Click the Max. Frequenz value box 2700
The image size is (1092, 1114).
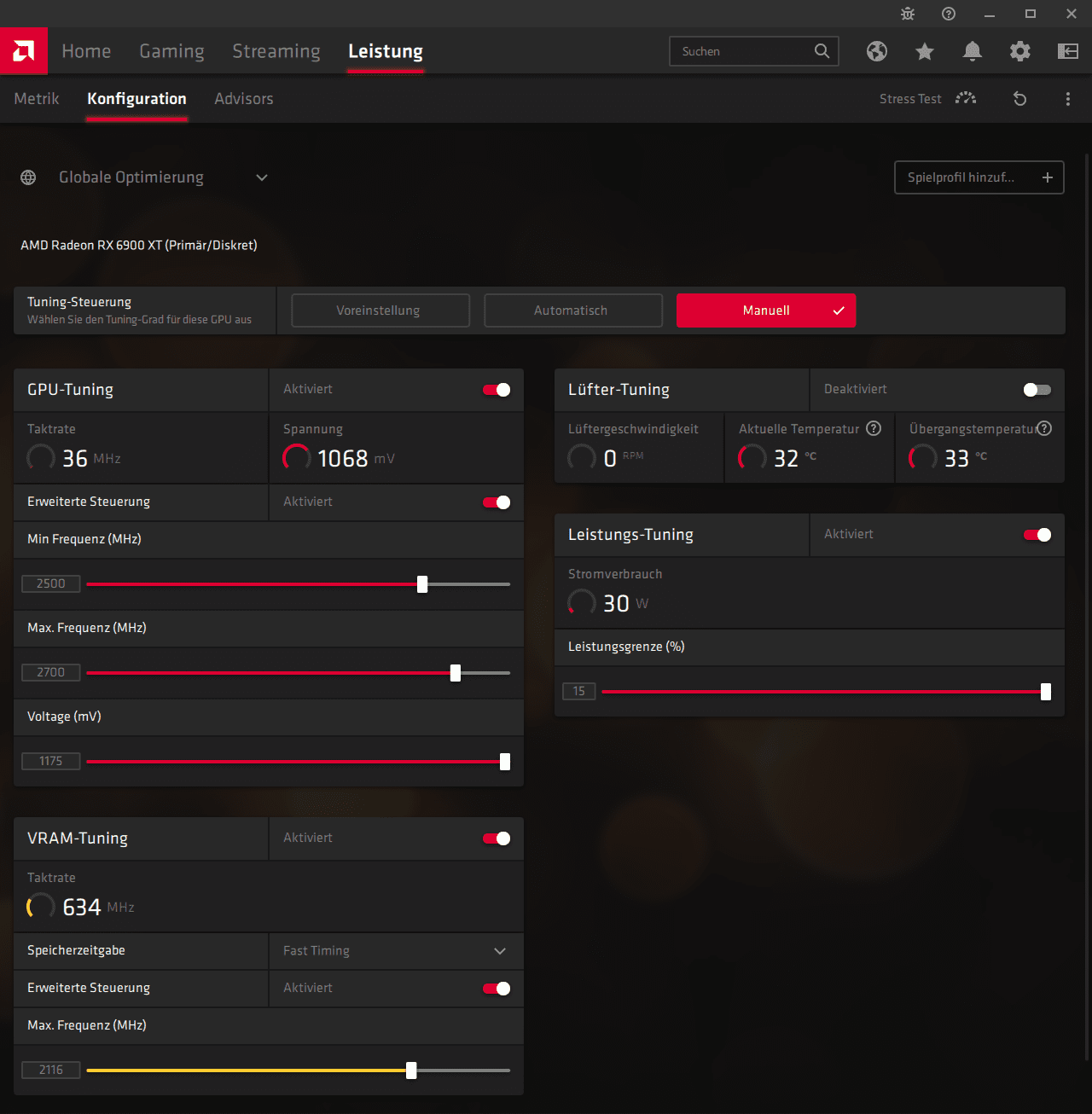(x=51, y=673)
